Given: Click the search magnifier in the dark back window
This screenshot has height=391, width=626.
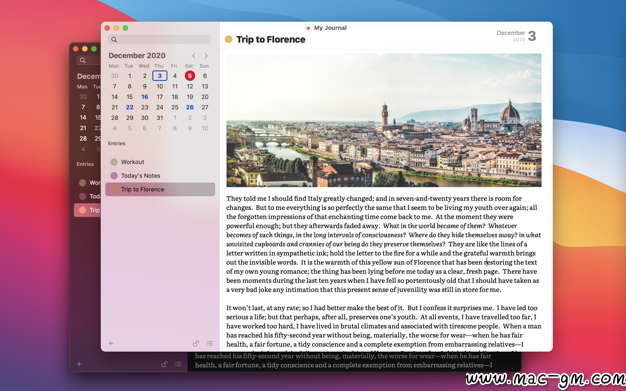Looking at the screenshot, I should pyautogui.click(x=83, y=60).
